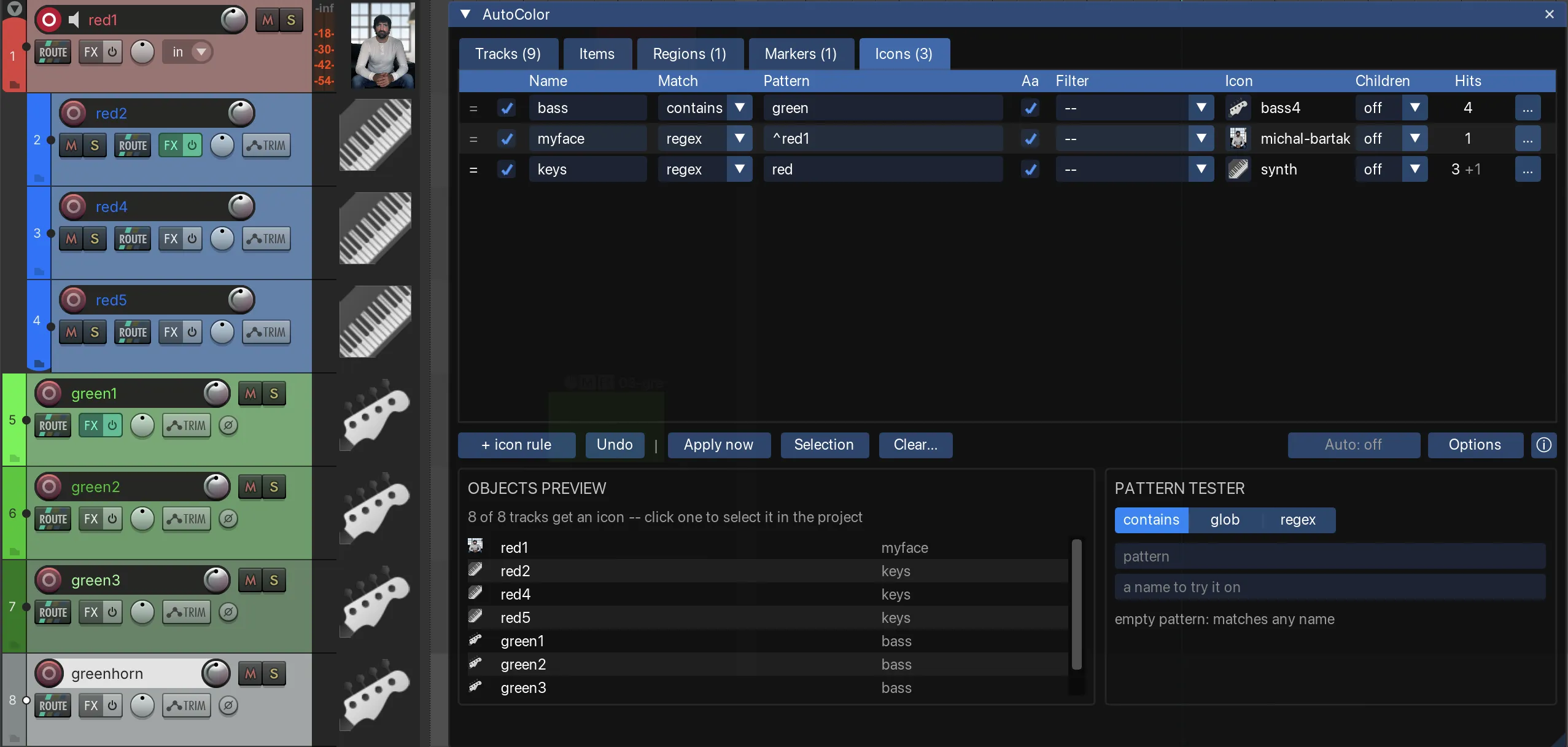Open the Options button

click(1475, 445)
